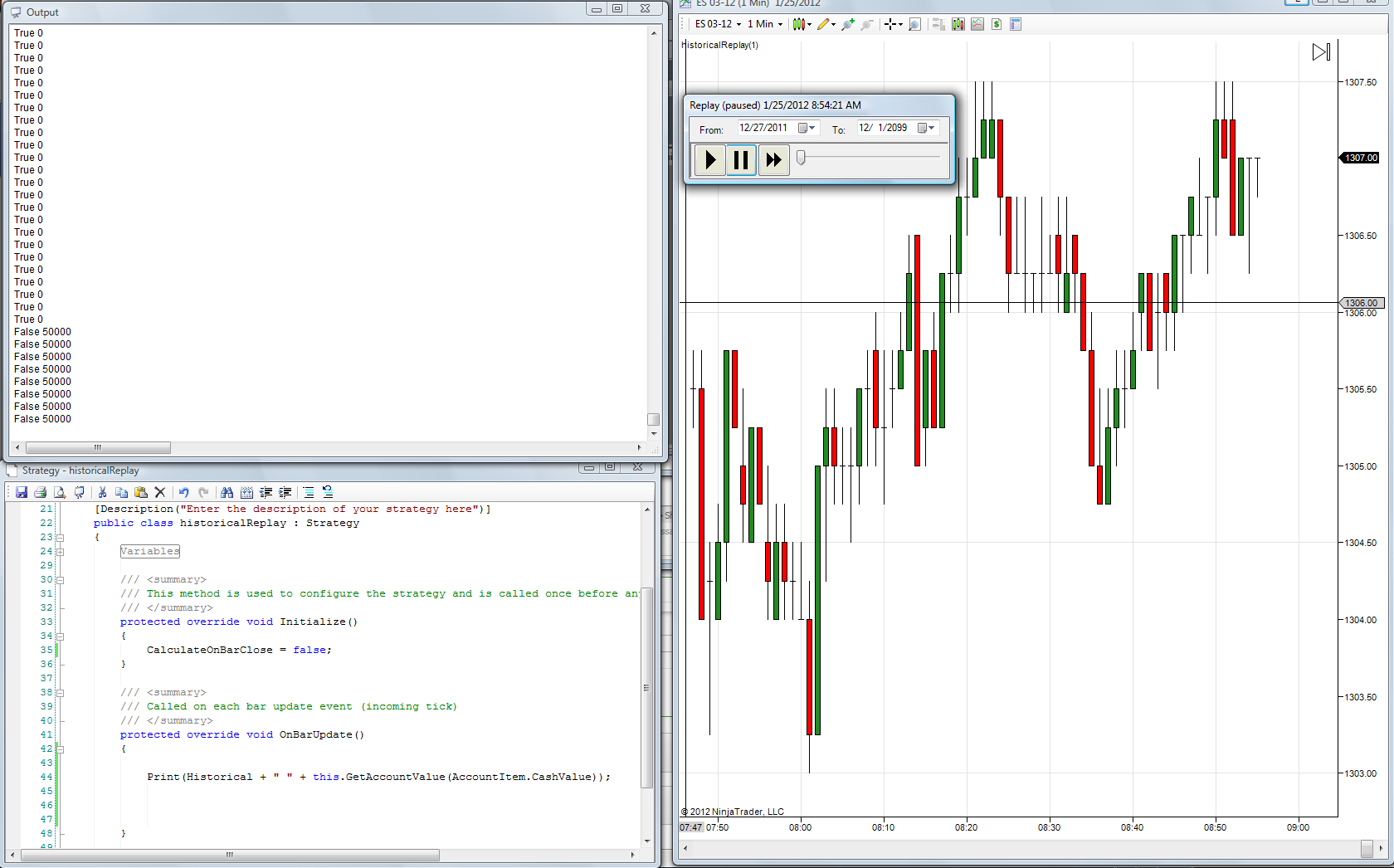Viewport: 1394px width, 868px height.
Task: Open the From date calendar dropdown
Action: (x=807, y=128)
